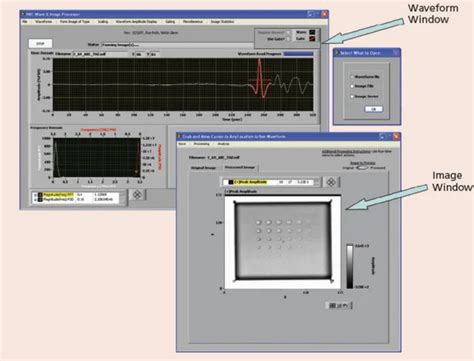Click the Waveform Read Progress bar
Viewport: 474px width, 361px height.
click(298, 54)
